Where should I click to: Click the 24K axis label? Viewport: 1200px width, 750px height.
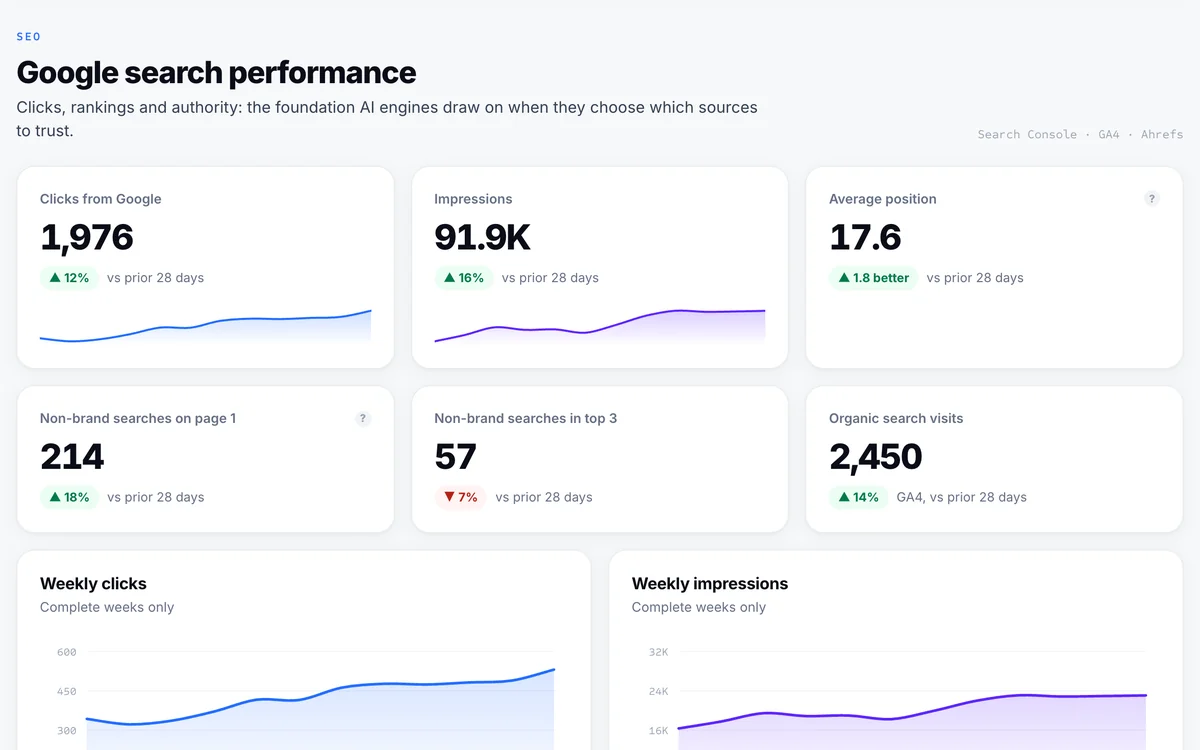click(x=658, y=691)
